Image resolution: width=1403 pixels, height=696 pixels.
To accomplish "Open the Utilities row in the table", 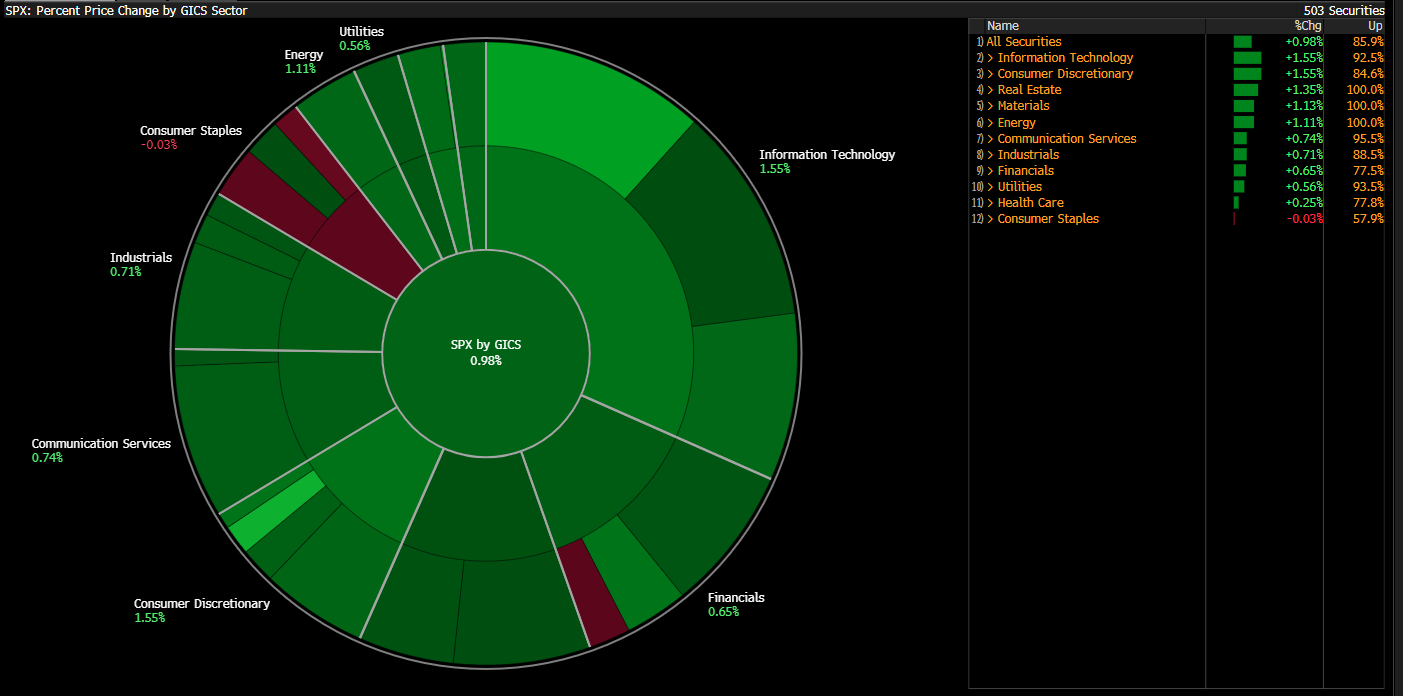I will pyautogui.click(x=1019, y=187).
